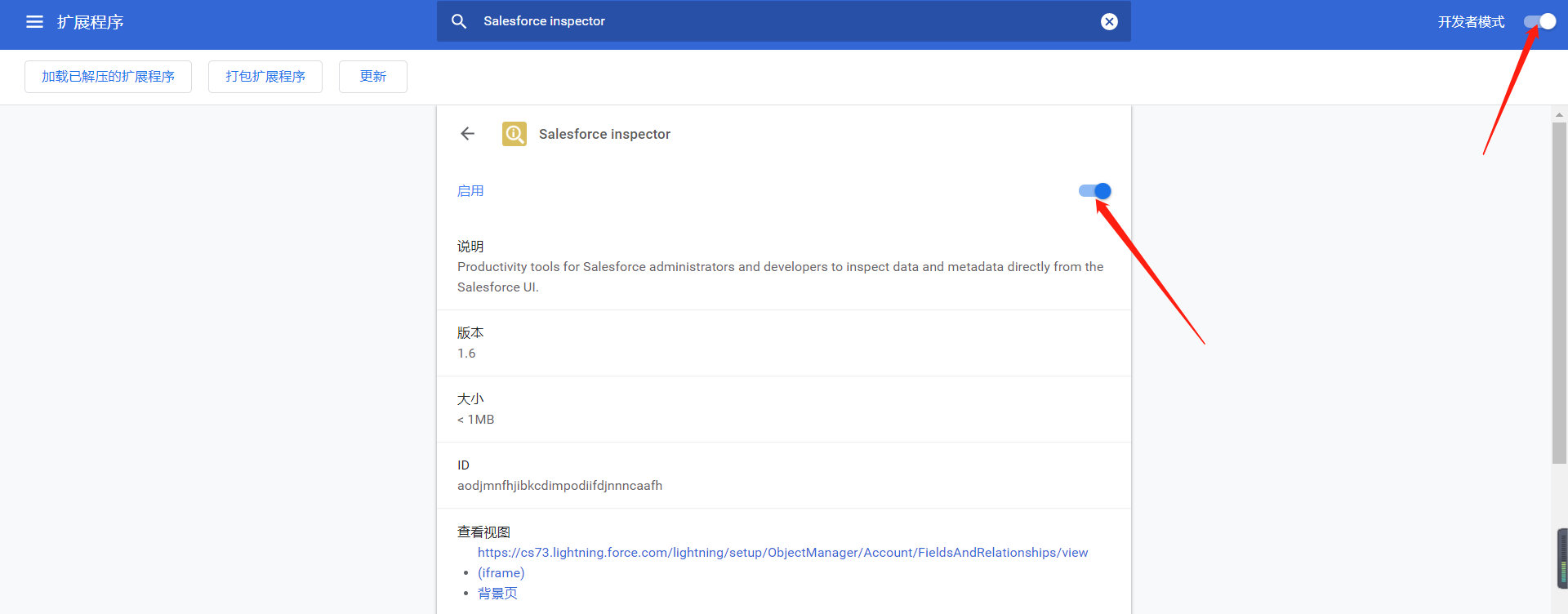
Task: Open the main hamburger menu
Action: point(34,22)
